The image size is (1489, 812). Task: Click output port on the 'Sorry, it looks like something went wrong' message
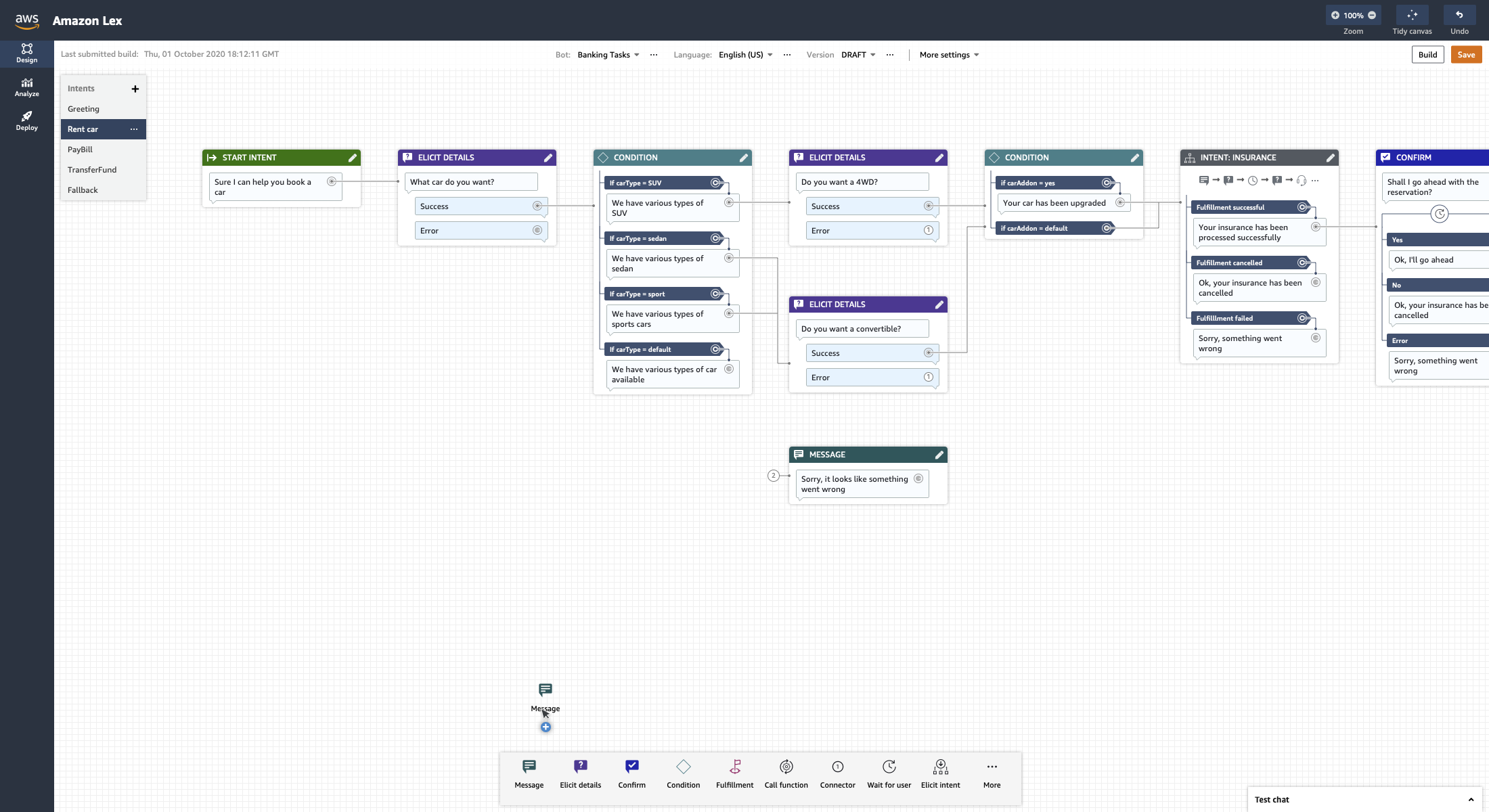918,479
